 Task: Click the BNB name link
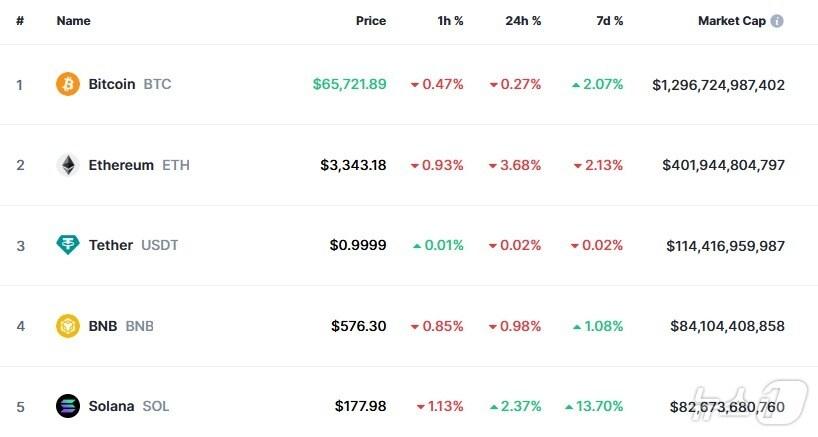click(102, 326)
